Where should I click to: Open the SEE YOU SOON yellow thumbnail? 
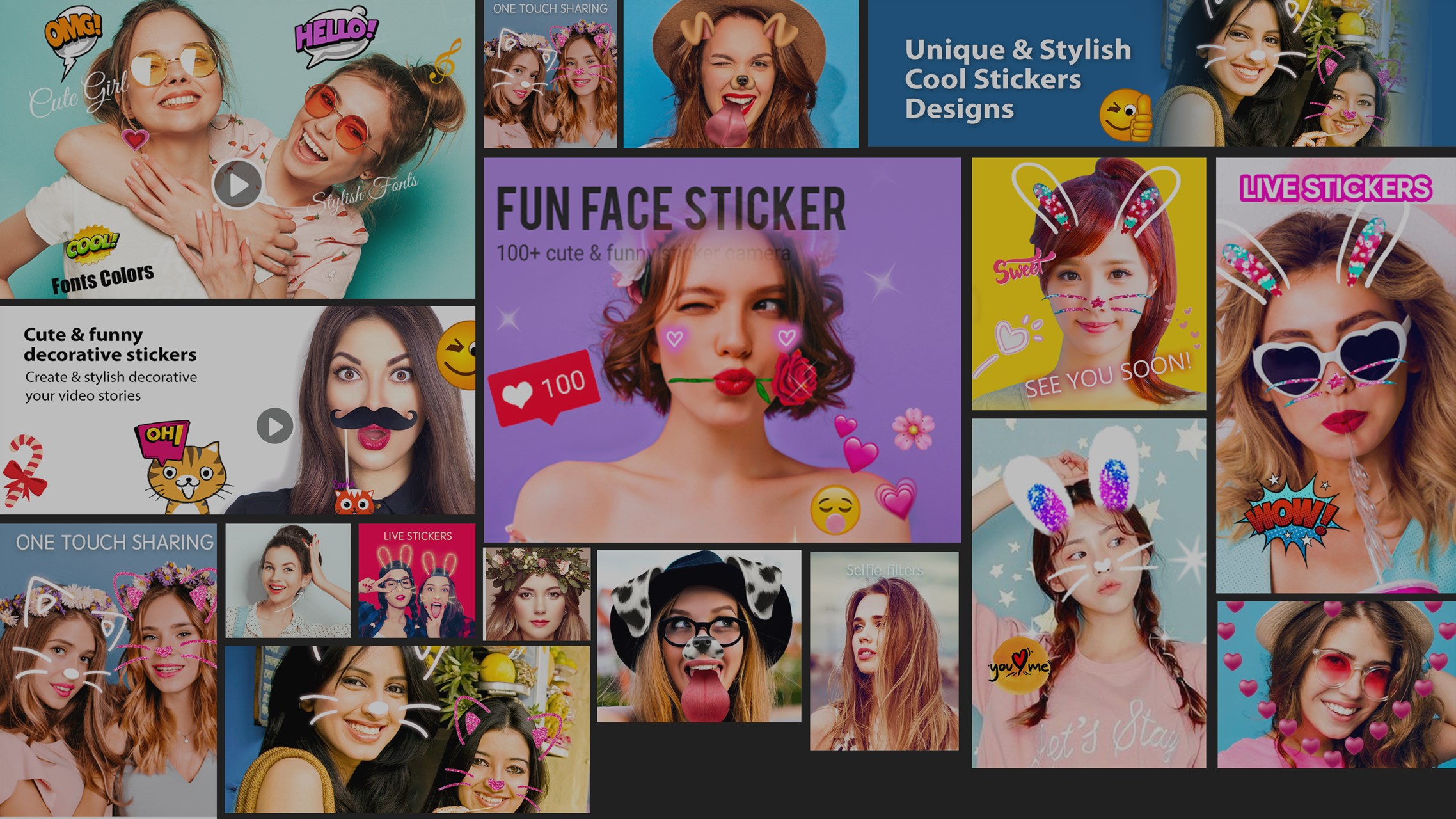[x=1088, y=283]
